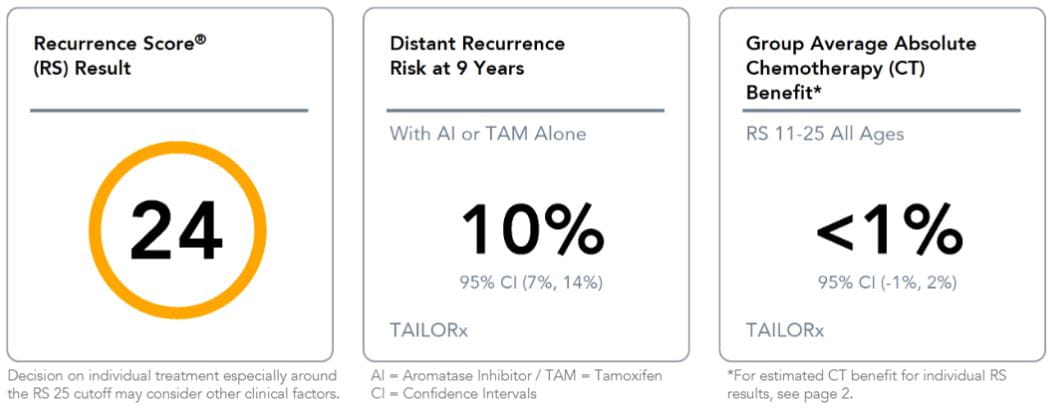Click the "Distant Recurrence Risk at 9 Years" heading
Viewport: 1057px width, 414px height.
[x=477, y=56]
